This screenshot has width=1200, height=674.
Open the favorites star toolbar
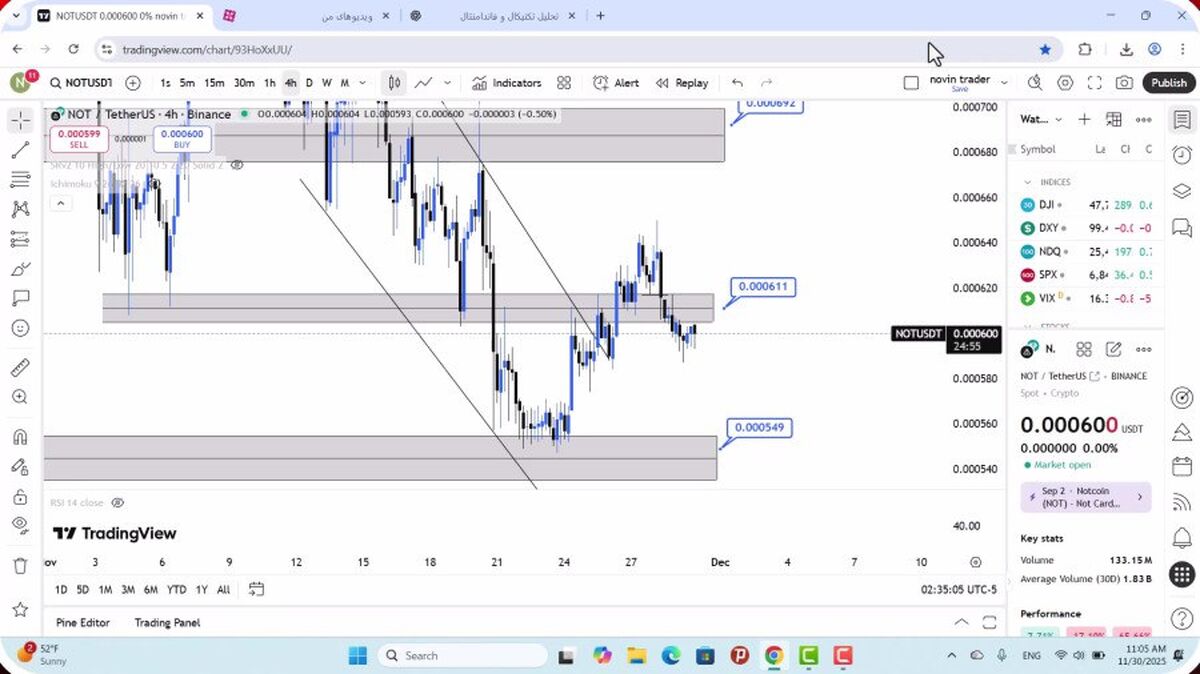(x=20, y=609)
